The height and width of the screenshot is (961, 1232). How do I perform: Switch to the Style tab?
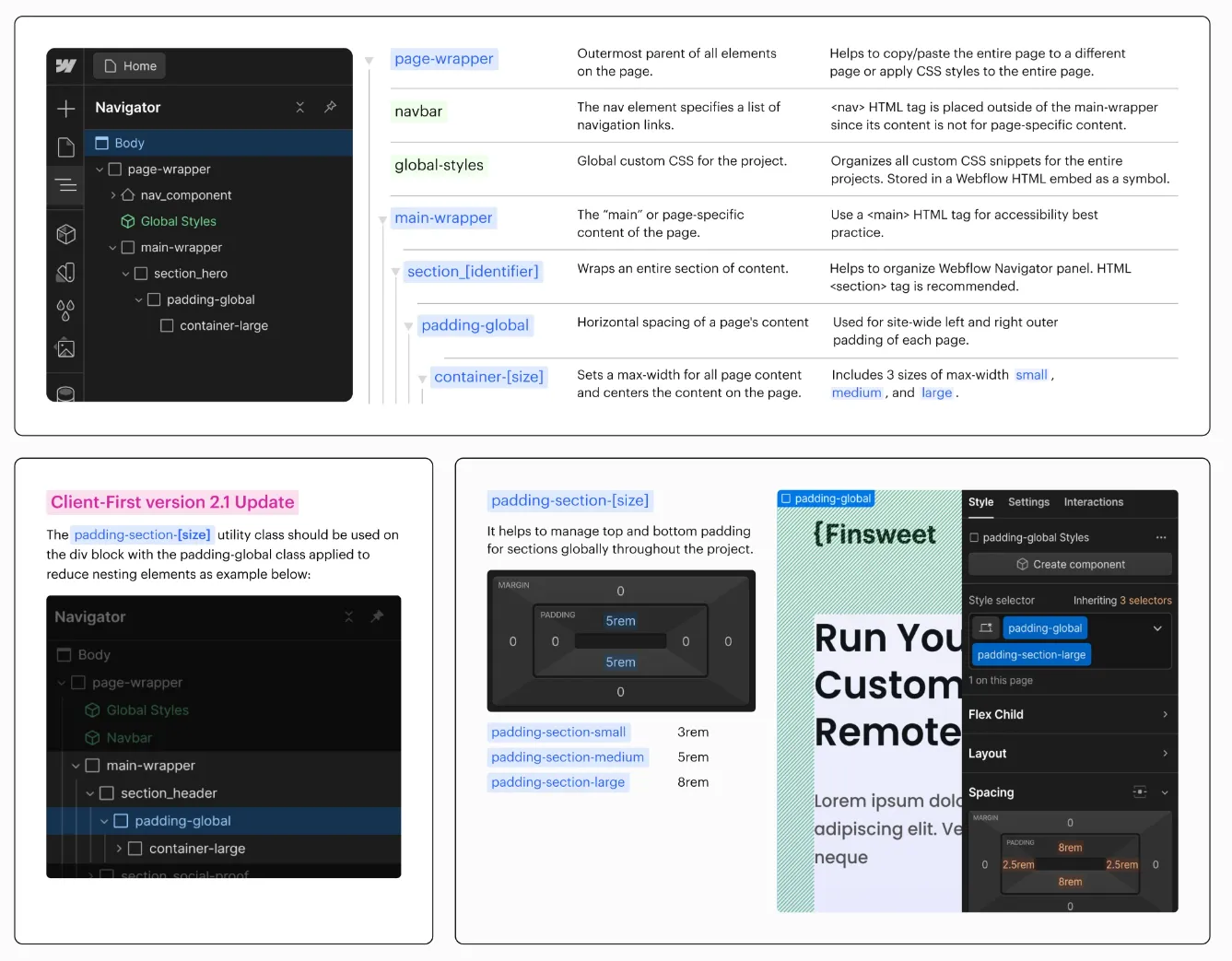click(980, 502)
